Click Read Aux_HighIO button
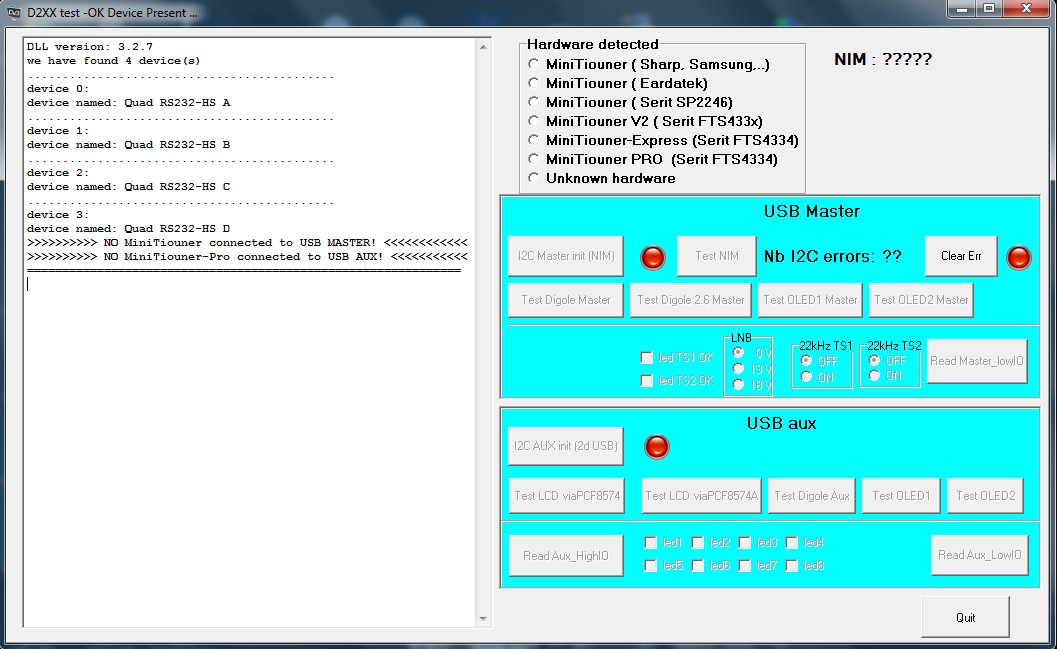The image size is (1057, 649). click(x=566, y=556)
